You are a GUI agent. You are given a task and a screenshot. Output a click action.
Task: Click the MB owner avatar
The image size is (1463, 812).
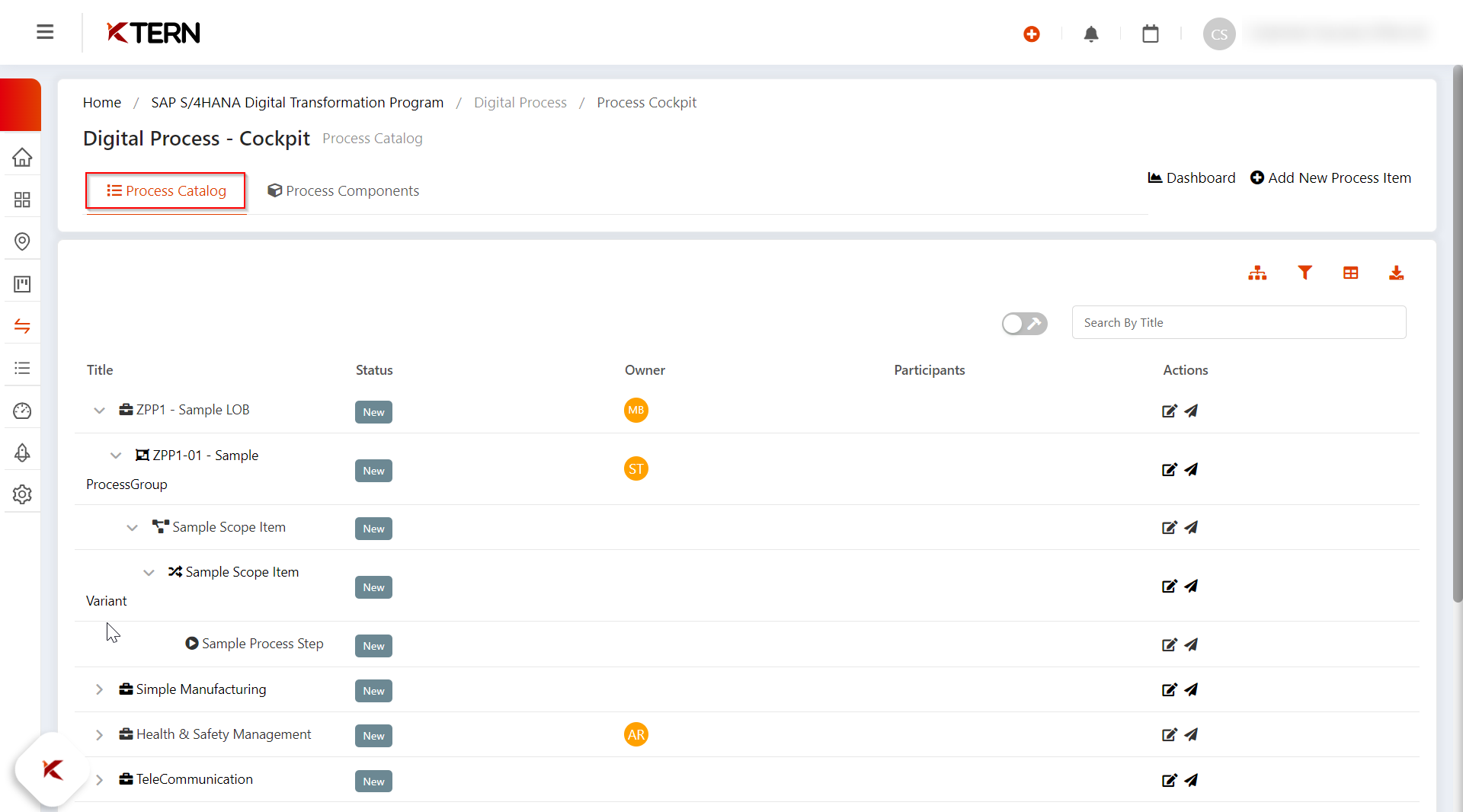point(636,410)
